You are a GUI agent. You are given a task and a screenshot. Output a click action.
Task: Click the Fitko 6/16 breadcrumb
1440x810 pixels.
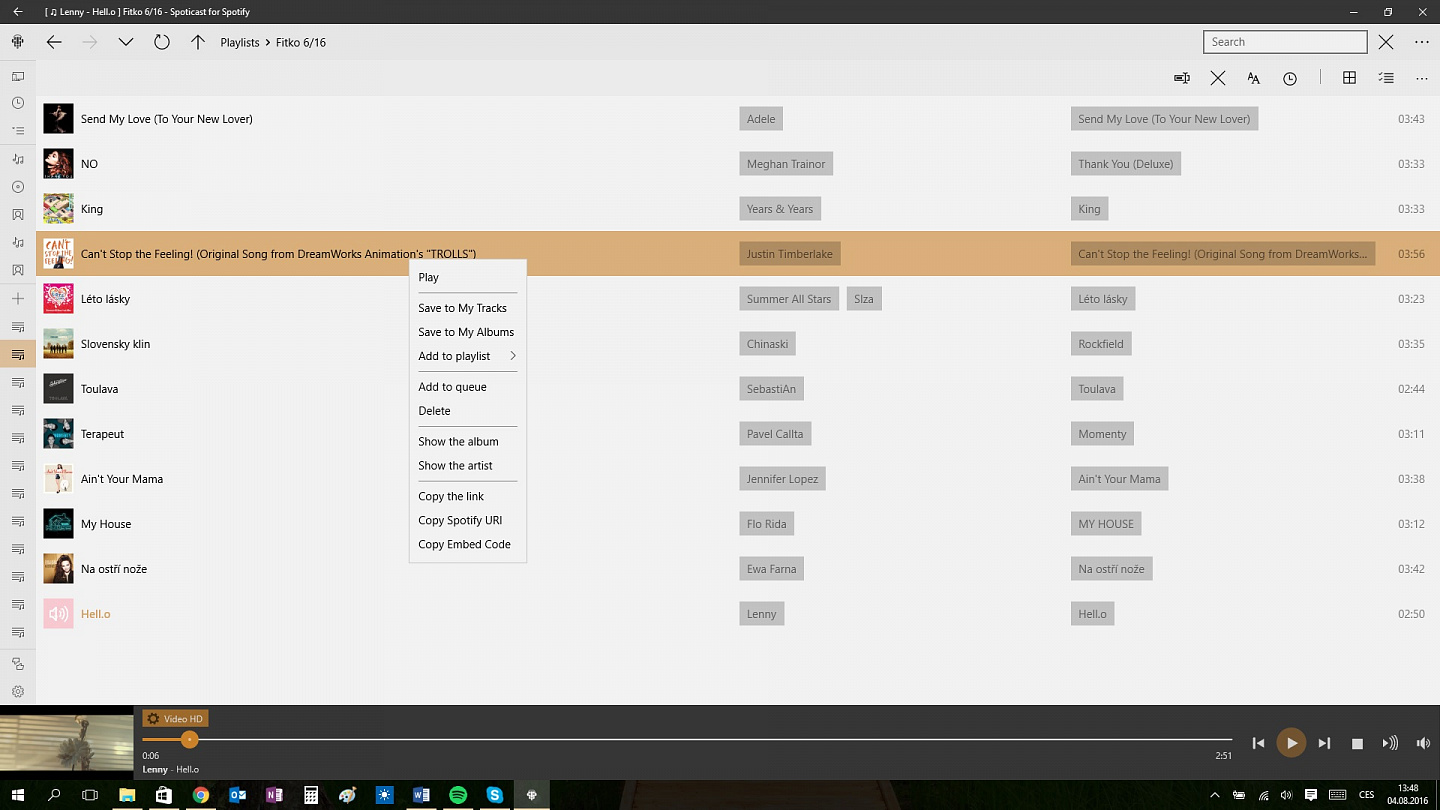[x=302, y=43]
